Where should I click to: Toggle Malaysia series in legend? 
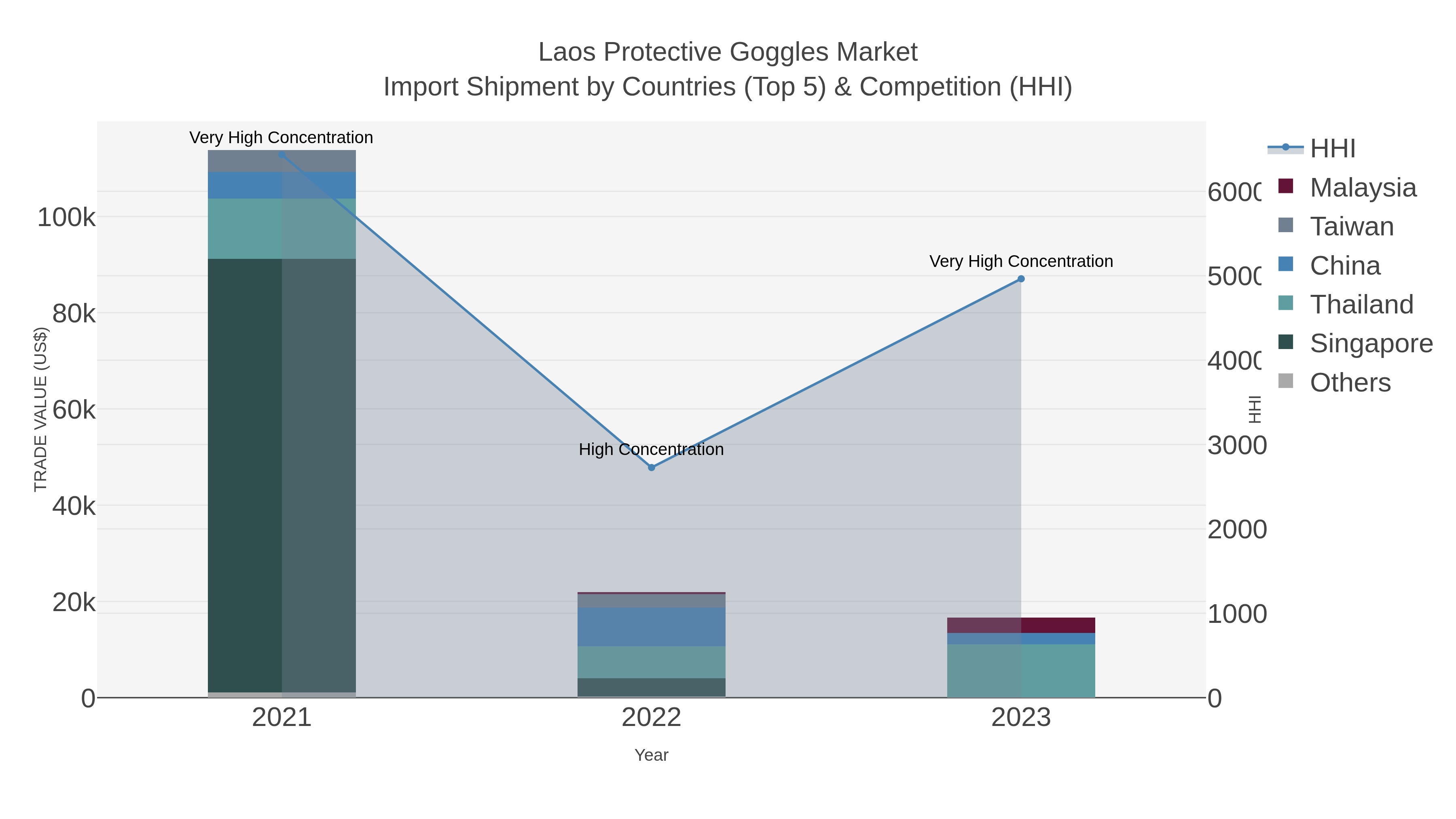click(x=1347, y=188)
